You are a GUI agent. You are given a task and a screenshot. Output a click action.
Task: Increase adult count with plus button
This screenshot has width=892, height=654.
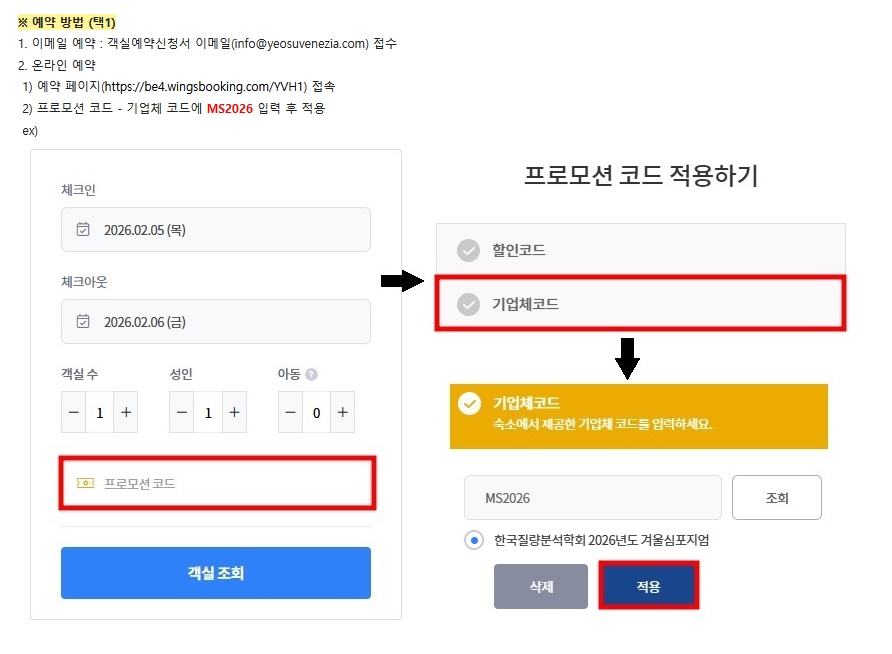pos(234,412)
